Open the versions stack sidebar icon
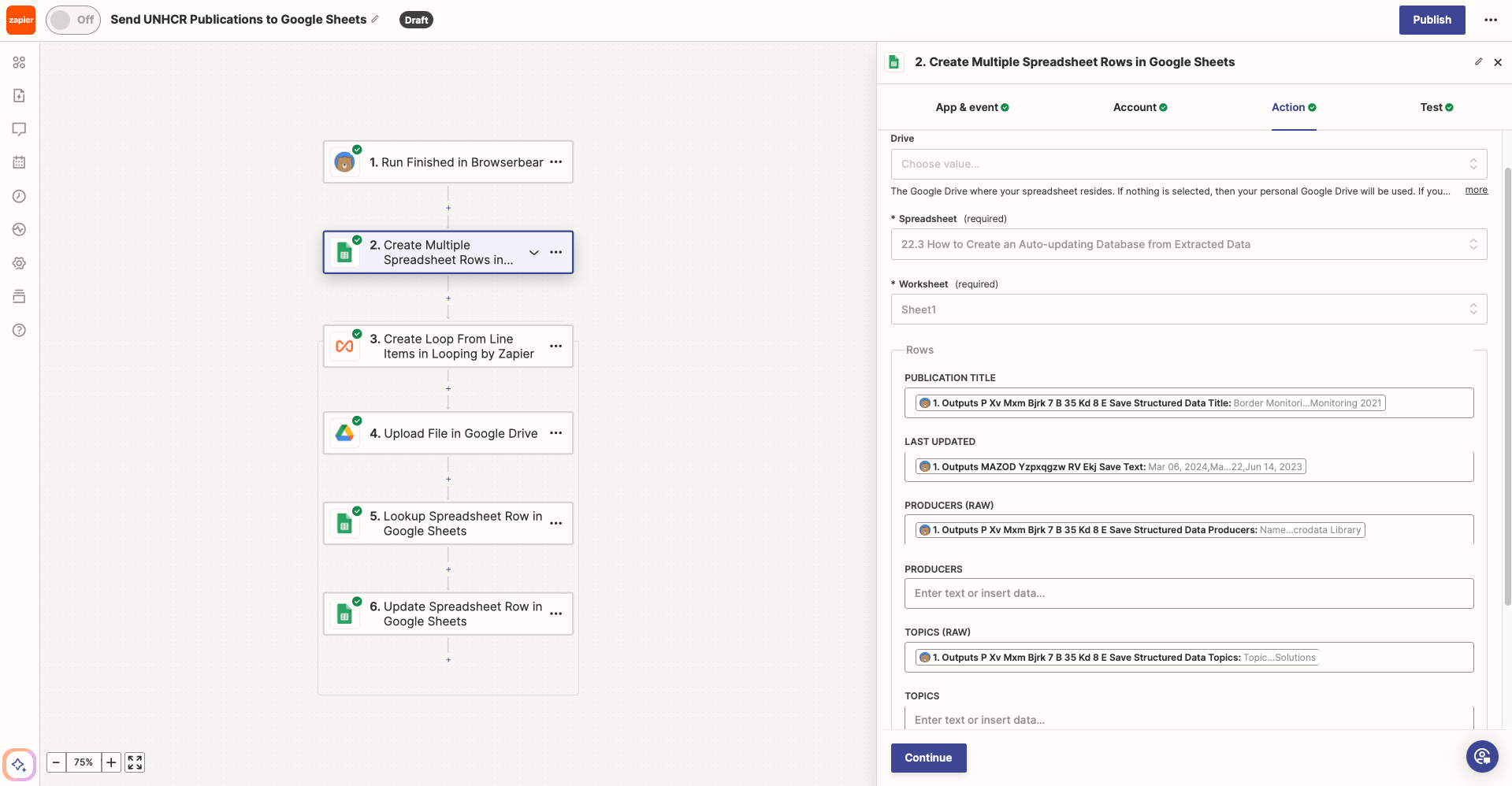Screen dimensions: 1512x786 pos(20,296)
